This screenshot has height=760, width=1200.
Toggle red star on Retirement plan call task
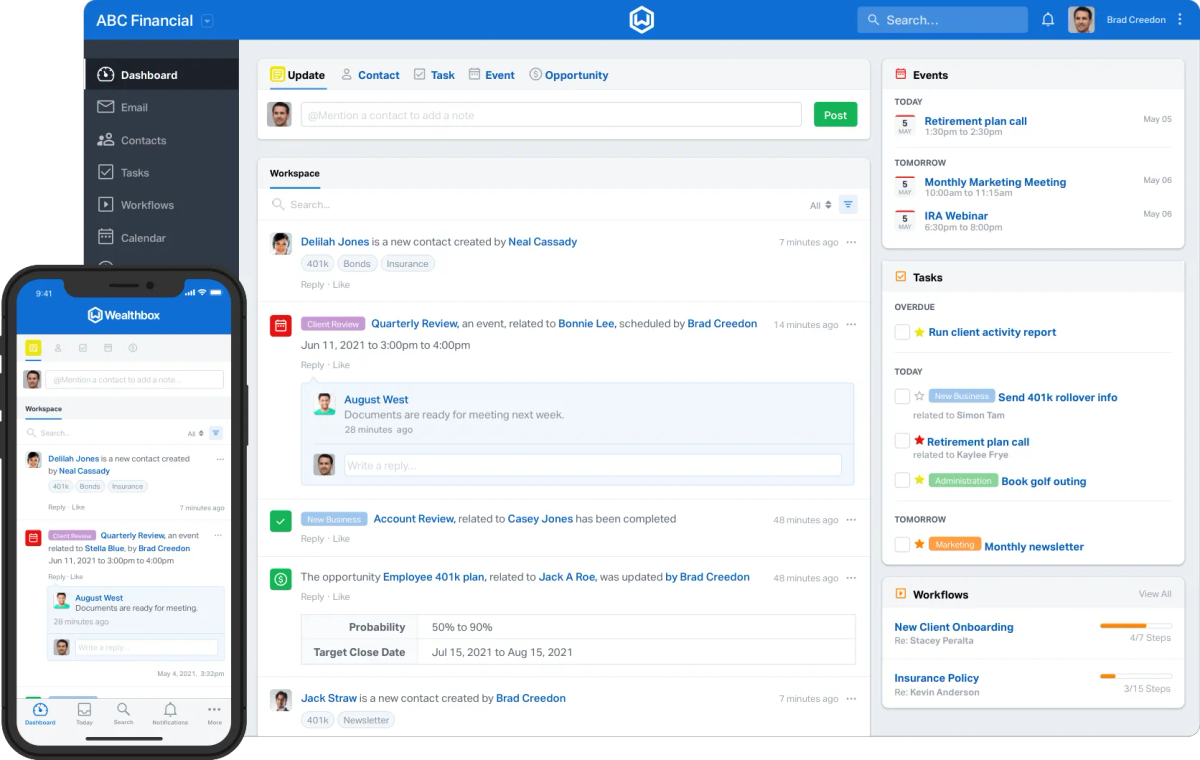point(920,440)
